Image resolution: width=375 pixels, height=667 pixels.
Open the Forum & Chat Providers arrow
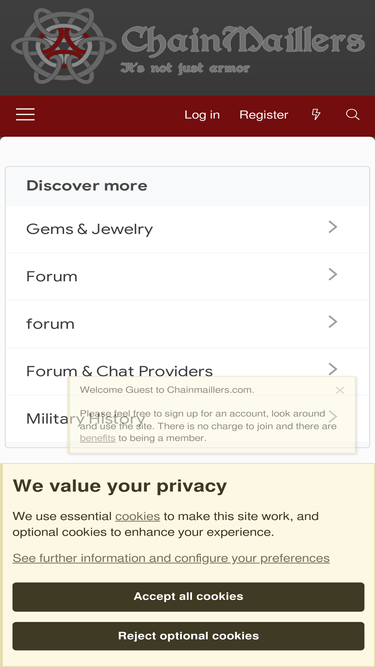tap(333, 369)
